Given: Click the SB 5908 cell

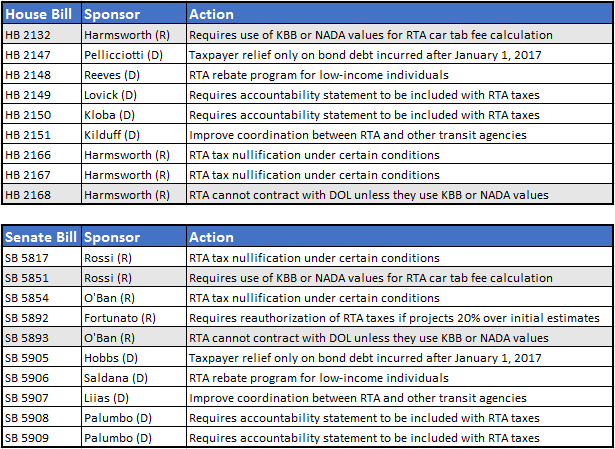Looking at the screenshot, I should pyautogui.click(x=42, y=418).
